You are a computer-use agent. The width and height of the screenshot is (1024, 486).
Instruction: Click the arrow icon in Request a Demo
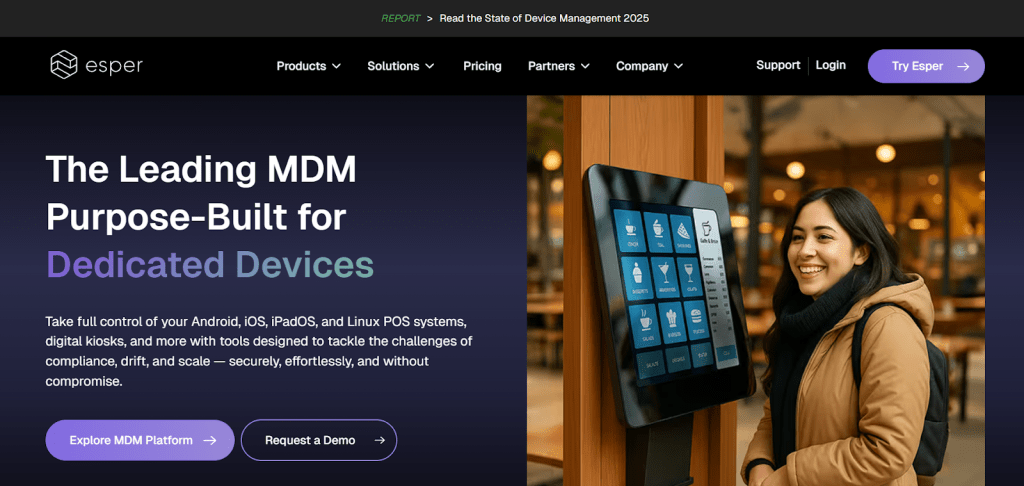(x=379, y=440)
